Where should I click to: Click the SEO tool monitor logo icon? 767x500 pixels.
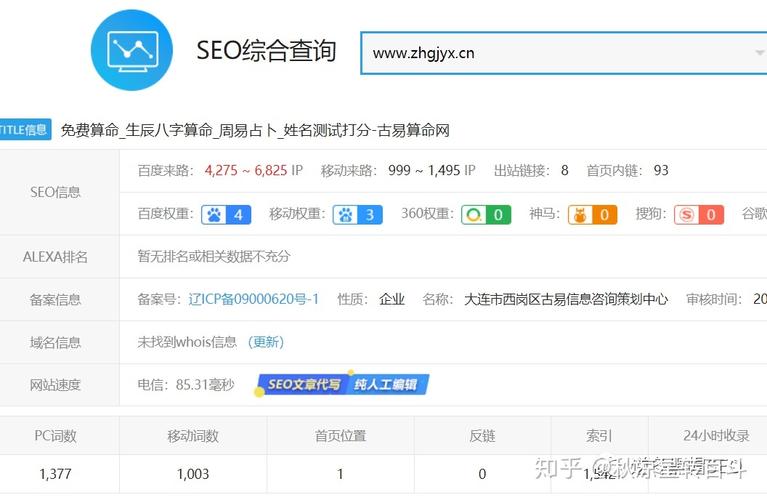(132, 50)
